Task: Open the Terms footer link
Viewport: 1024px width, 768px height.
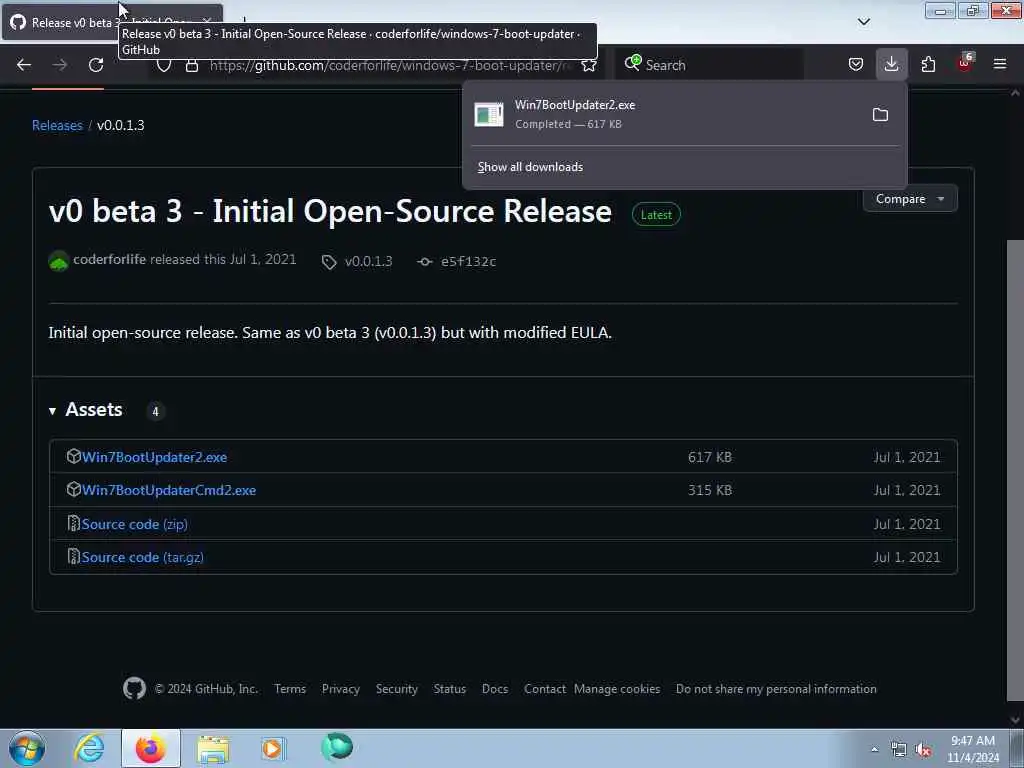Action: point(290,689)
